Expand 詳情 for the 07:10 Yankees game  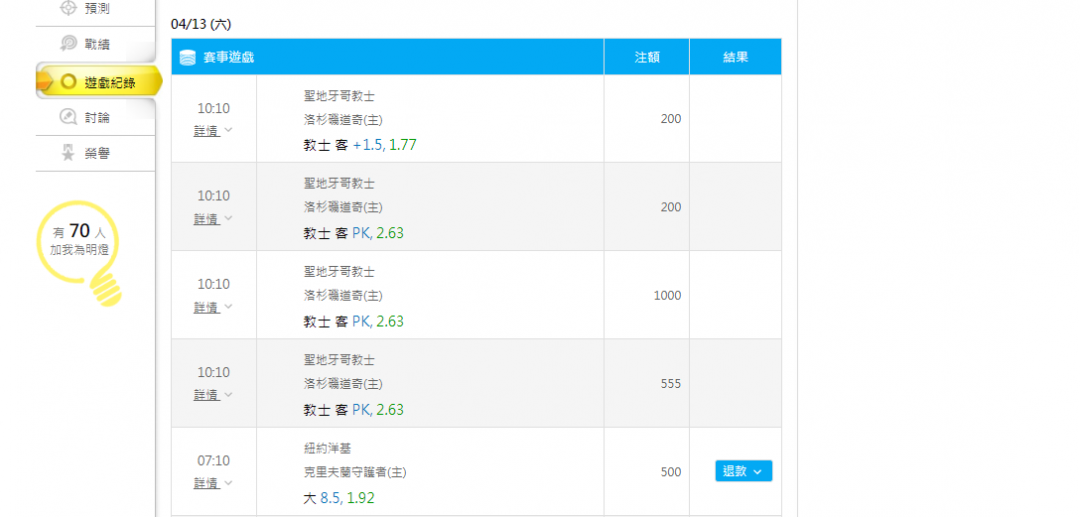[x=213, y=483]
